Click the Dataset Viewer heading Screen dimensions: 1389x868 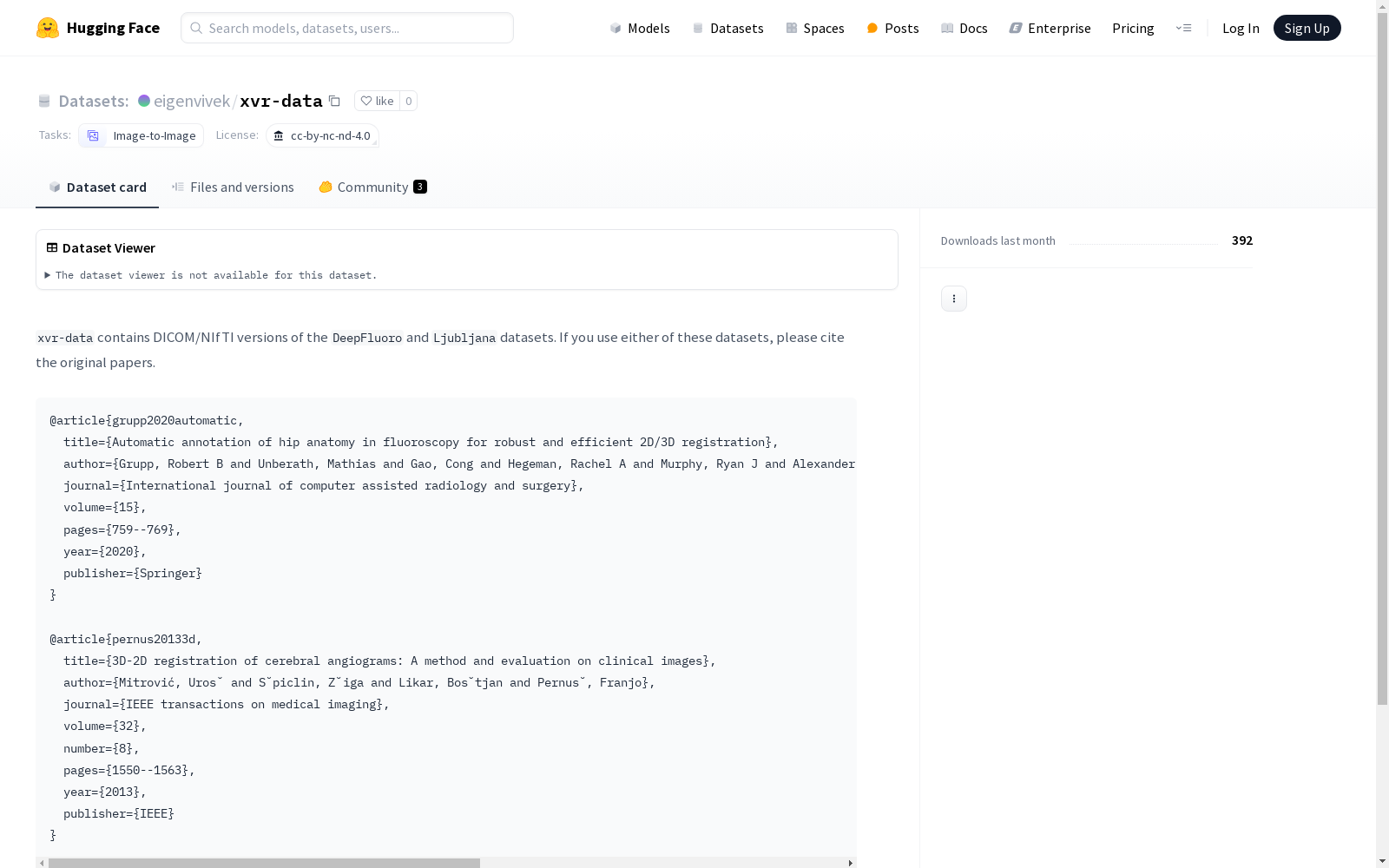pyautogui.click(x=109, y=247)
